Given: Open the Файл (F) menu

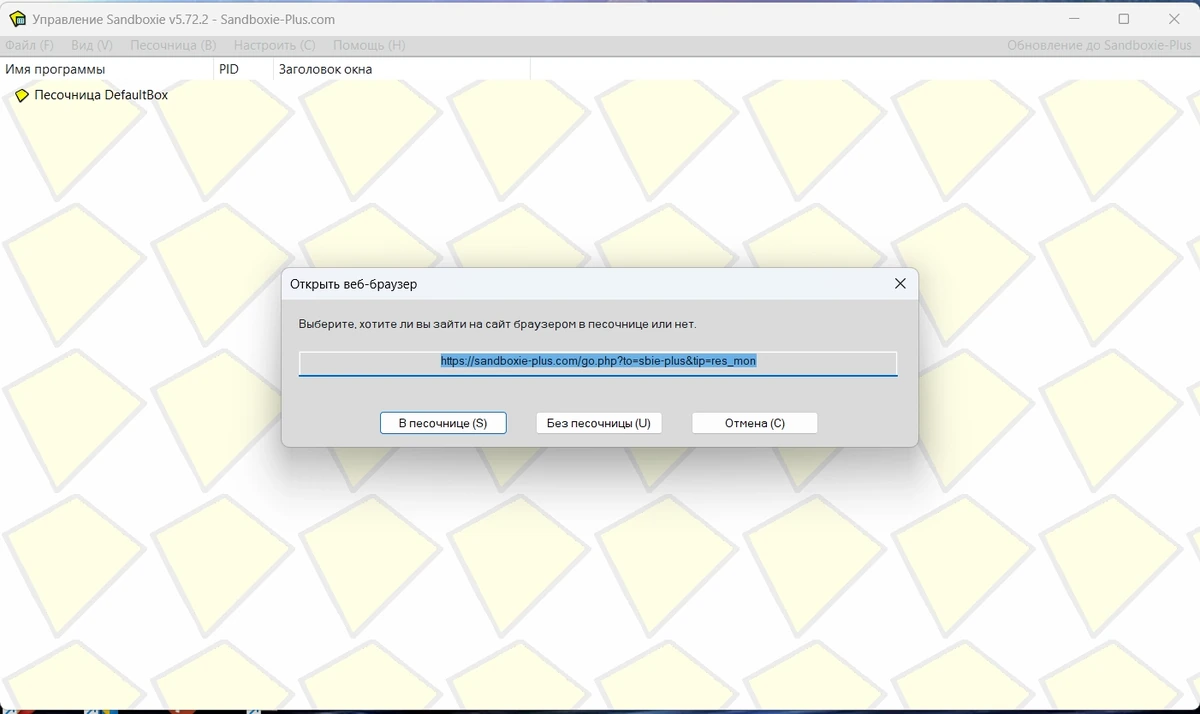Looking at the screenshot, I should (29, 46).
